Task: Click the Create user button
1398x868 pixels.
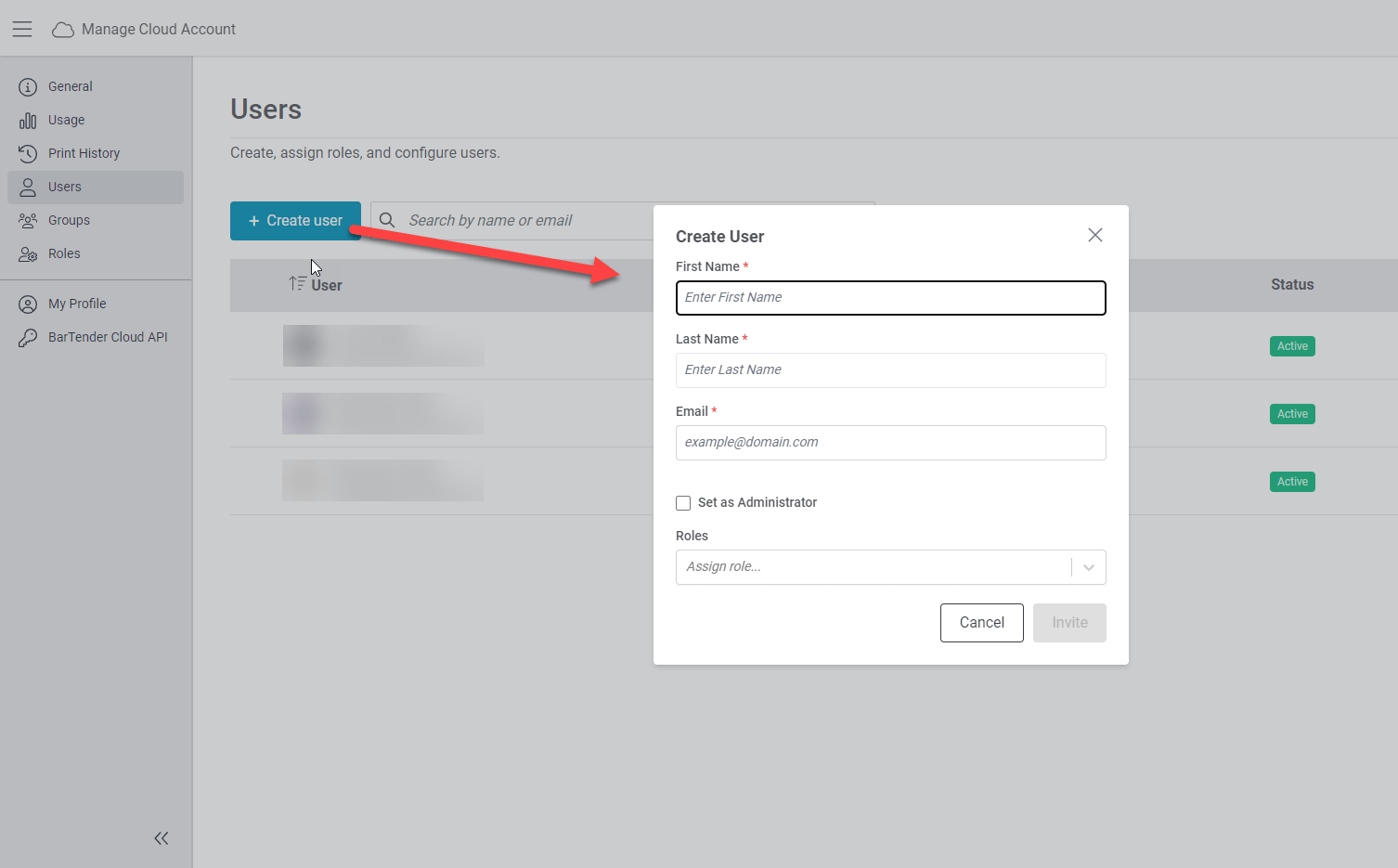Action: (295, 221)
